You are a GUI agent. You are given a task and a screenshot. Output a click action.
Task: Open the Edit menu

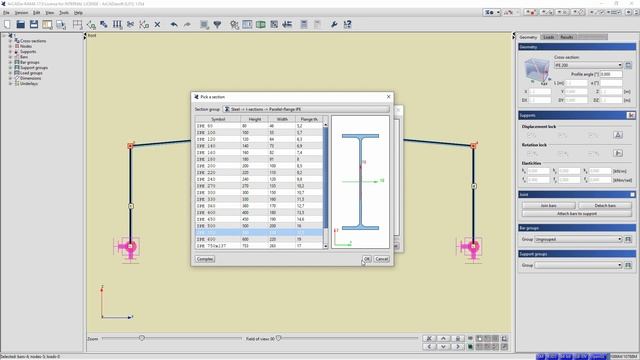(x=36, y=13)
